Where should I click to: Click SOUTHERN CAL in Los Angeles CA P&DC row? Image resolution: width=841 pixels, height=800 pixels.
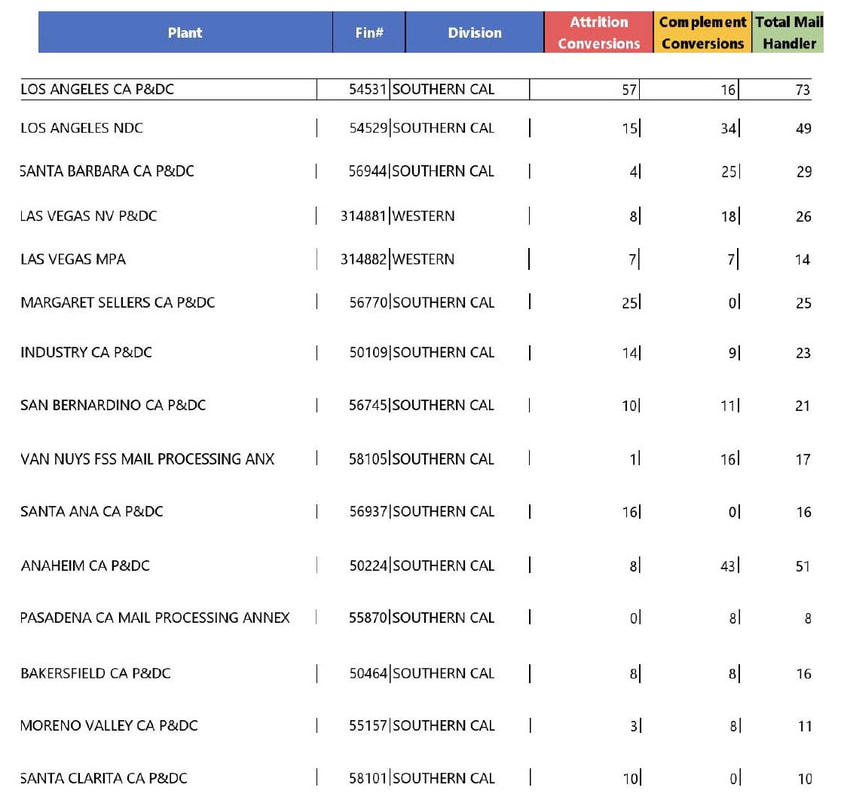[x=443, y=89]
